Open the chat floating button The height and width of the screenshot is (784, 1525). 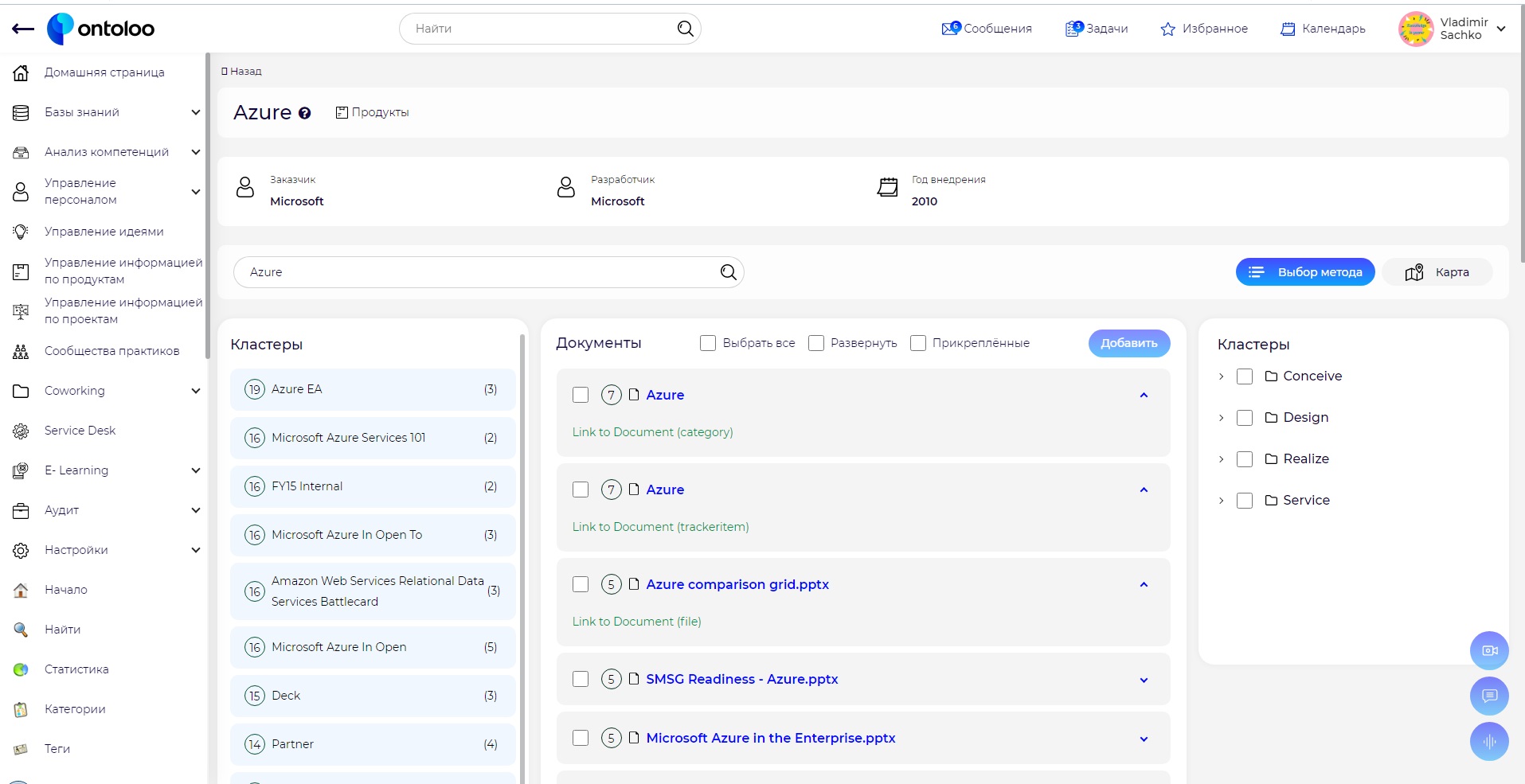click(1489, 696)
